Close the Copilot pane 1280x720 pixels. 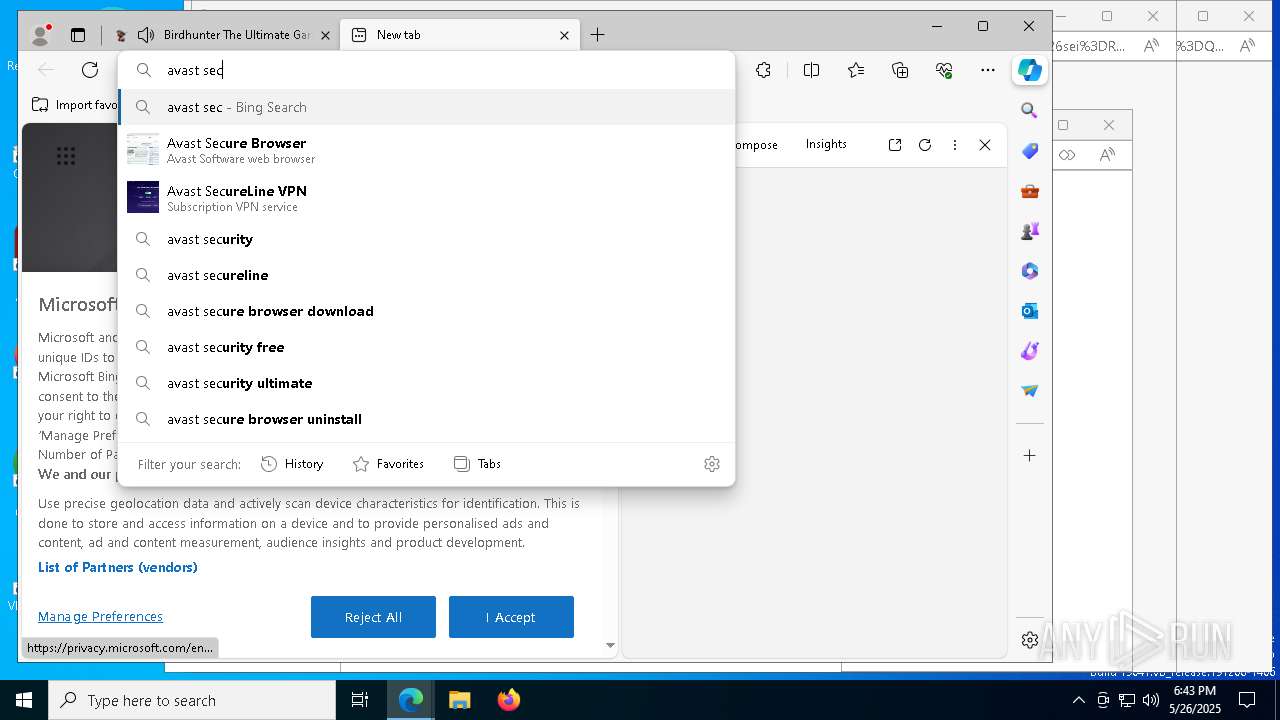(x=985, y=145)
